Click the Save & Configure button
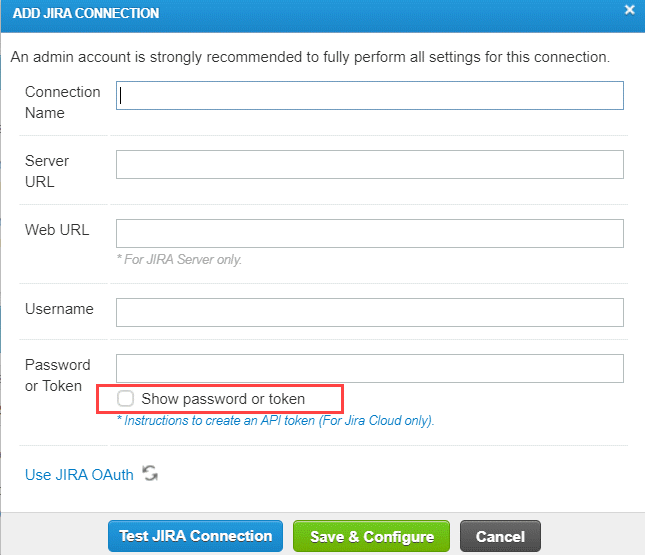This screenshot has height=555, width=645. click(x=371, y=536)
